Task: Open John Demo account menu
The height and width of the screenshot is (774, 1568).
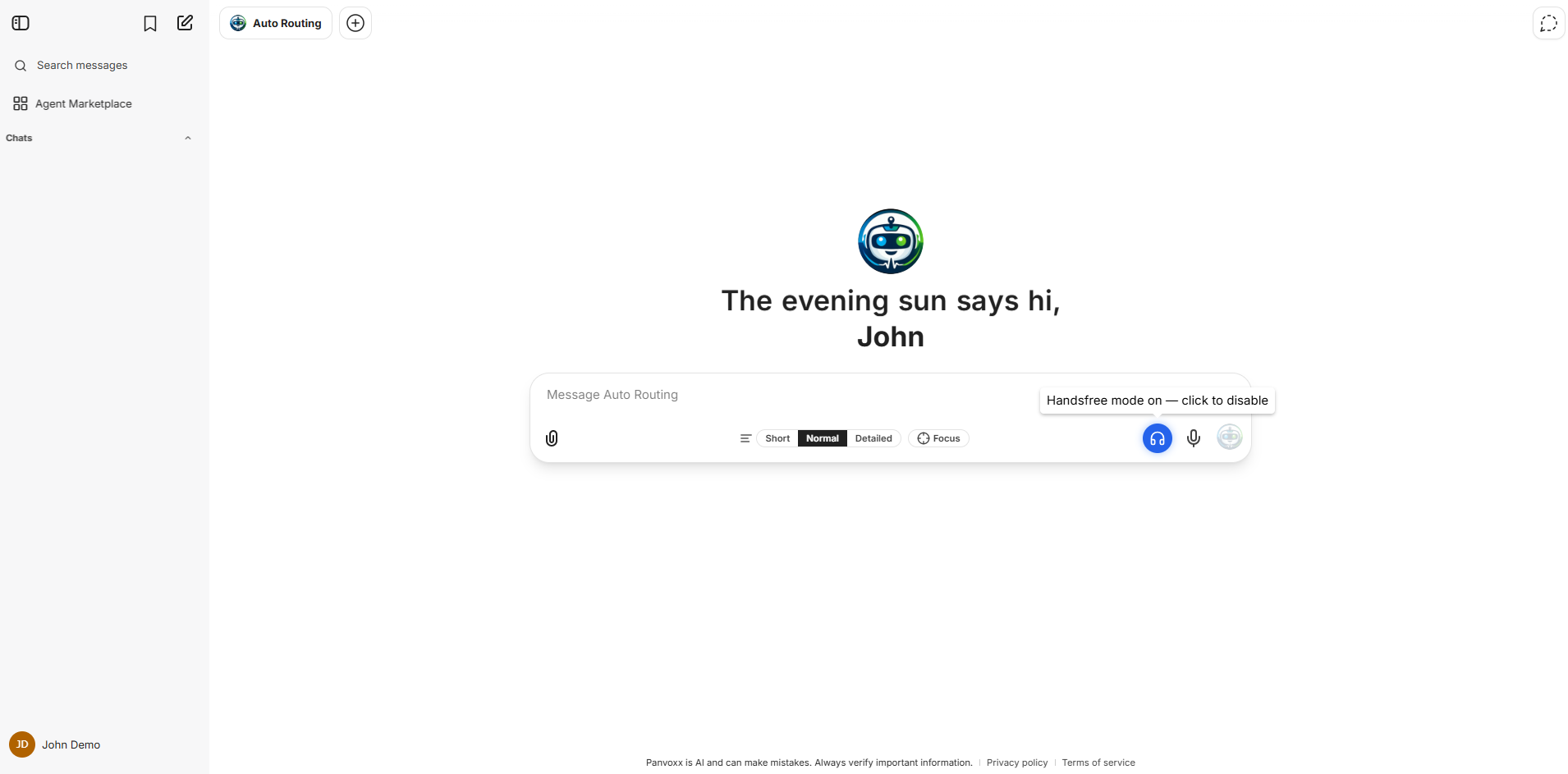Action: (104, 744)
